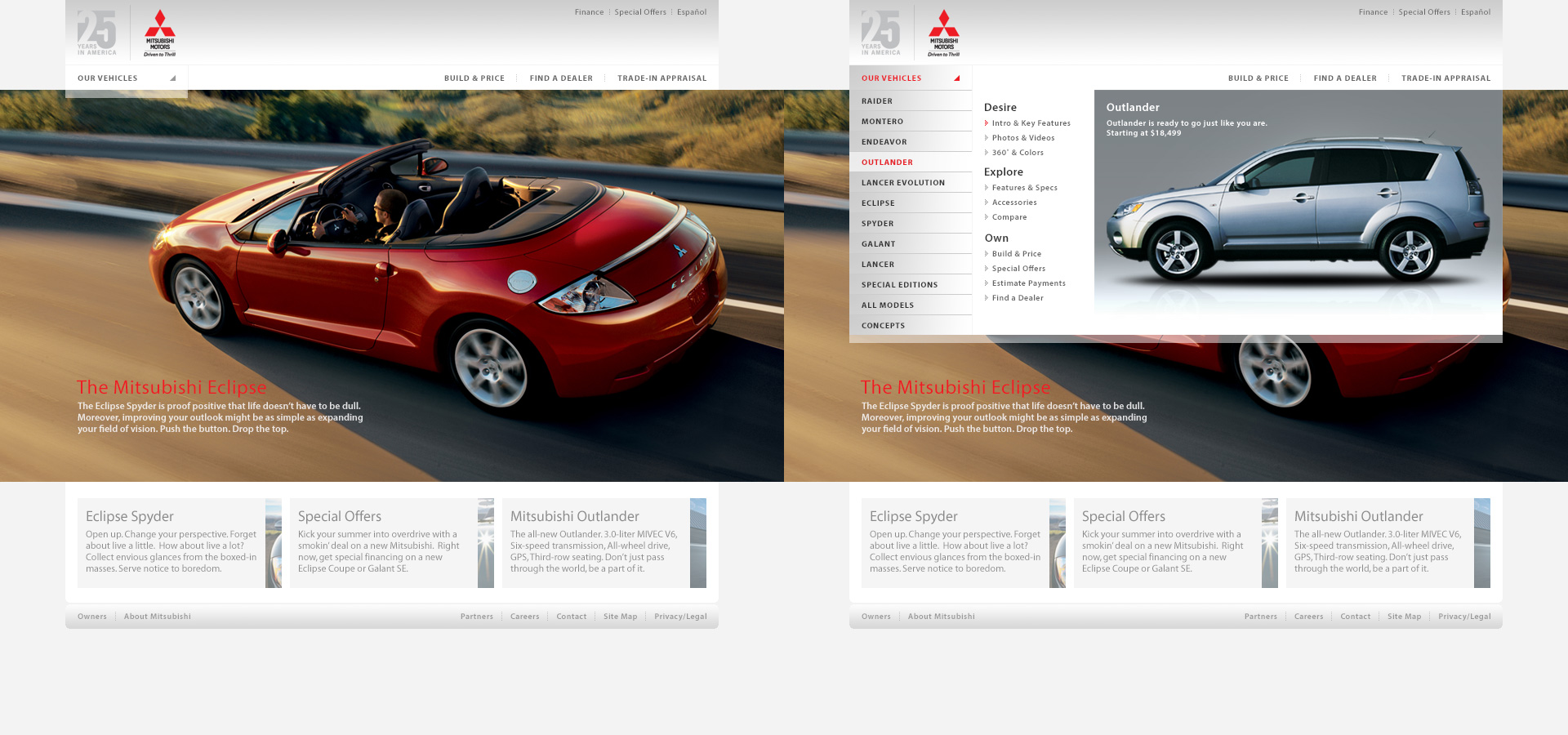Open Build & Price in right navigation bar
The width and height of the screenshot is (1568, 735).
point(1258,78)
